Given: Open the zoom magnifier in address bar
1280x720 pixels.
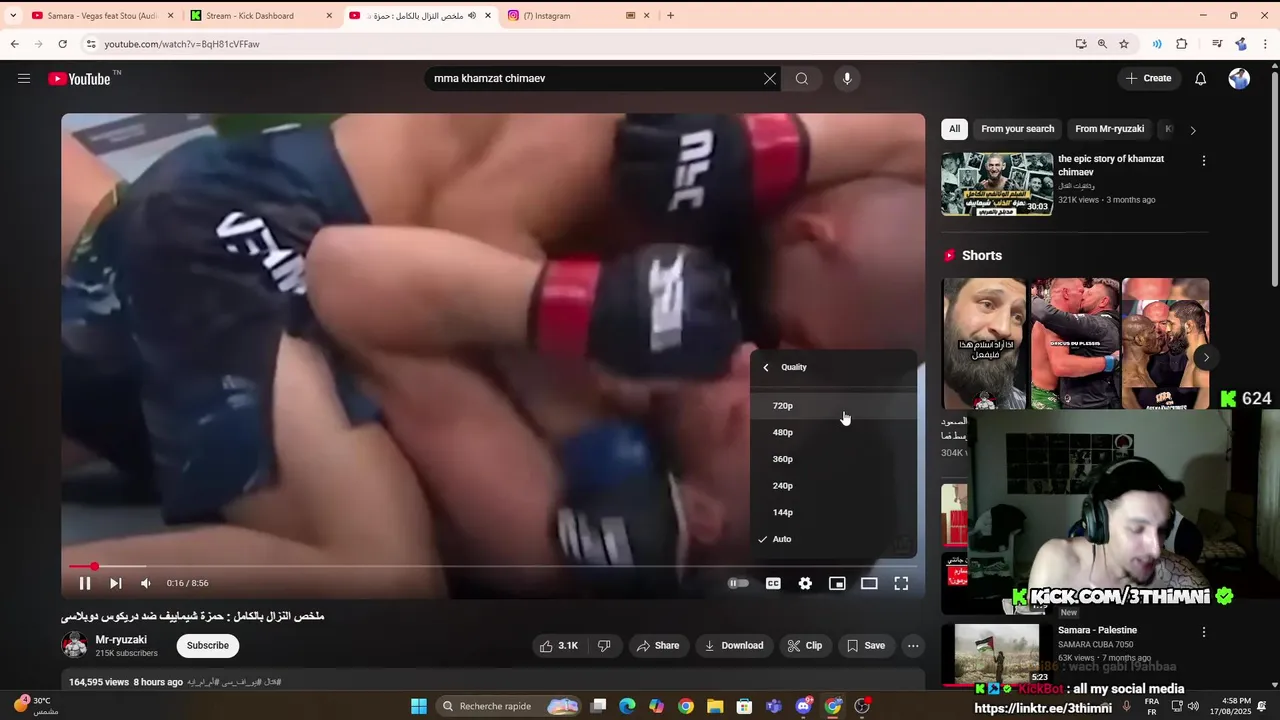Looking at the screenshot, I should pos(1102,44).
